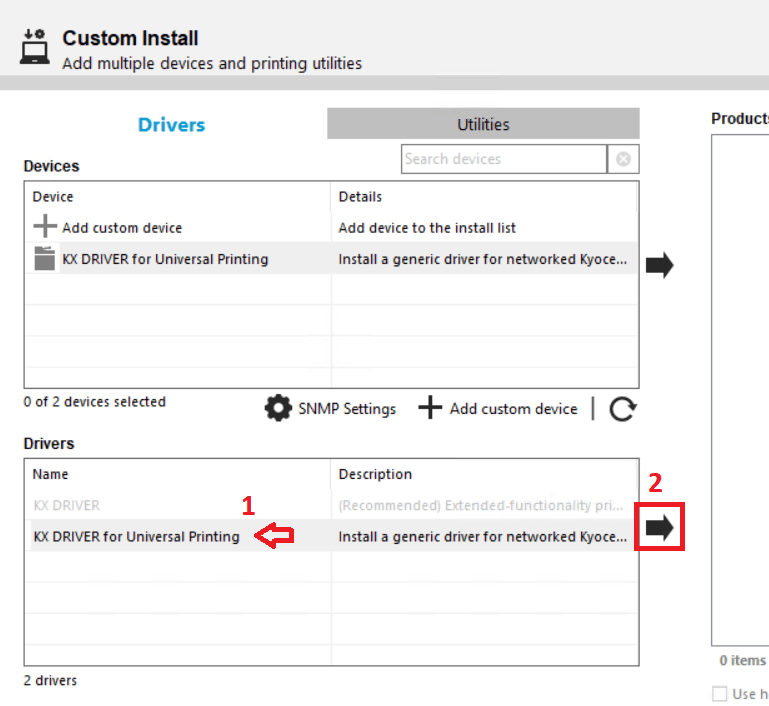Refresh the devices list
This screenshot has height=706, width=769.
tap(623, 408)
